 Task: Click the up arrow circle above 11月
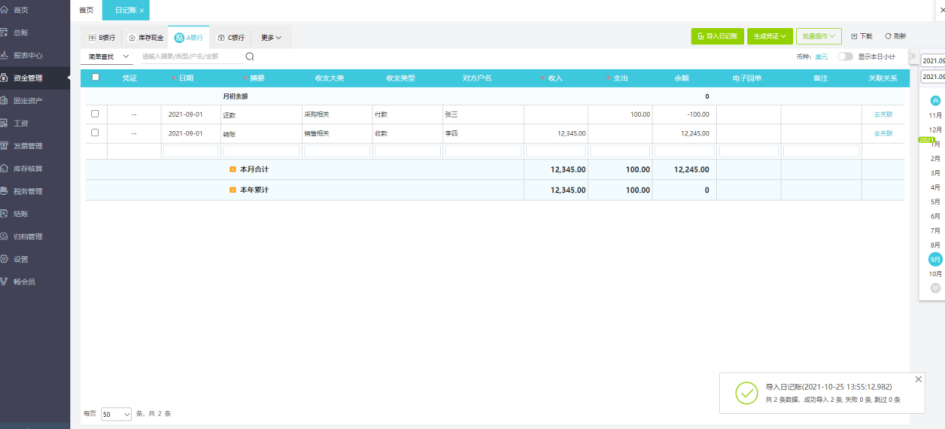pos(935,101)
